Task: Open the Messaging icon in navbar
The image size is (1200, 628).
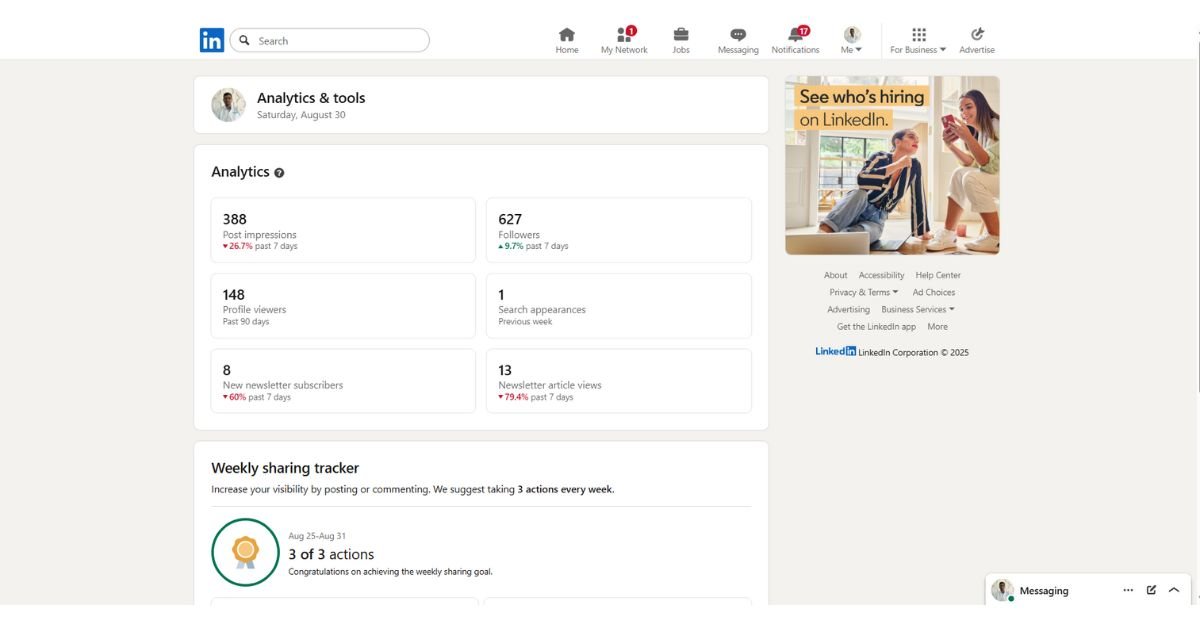Action: 738,35
